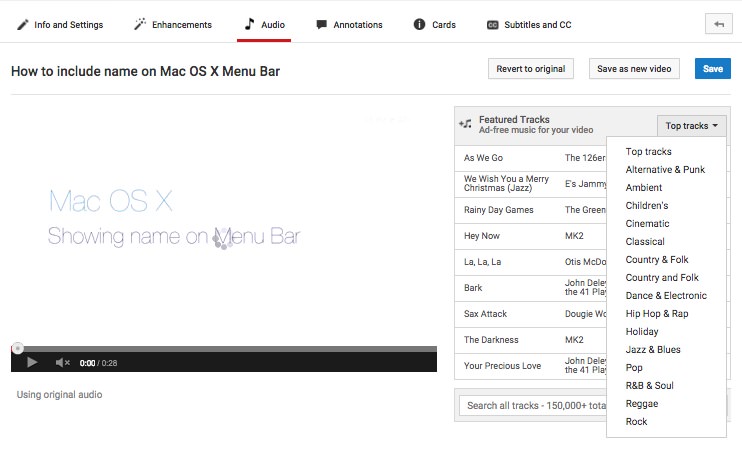Screen dimensions: 742x451
Task: Click the pencil icon beside Info and Settings
Action: coord(22,25)
